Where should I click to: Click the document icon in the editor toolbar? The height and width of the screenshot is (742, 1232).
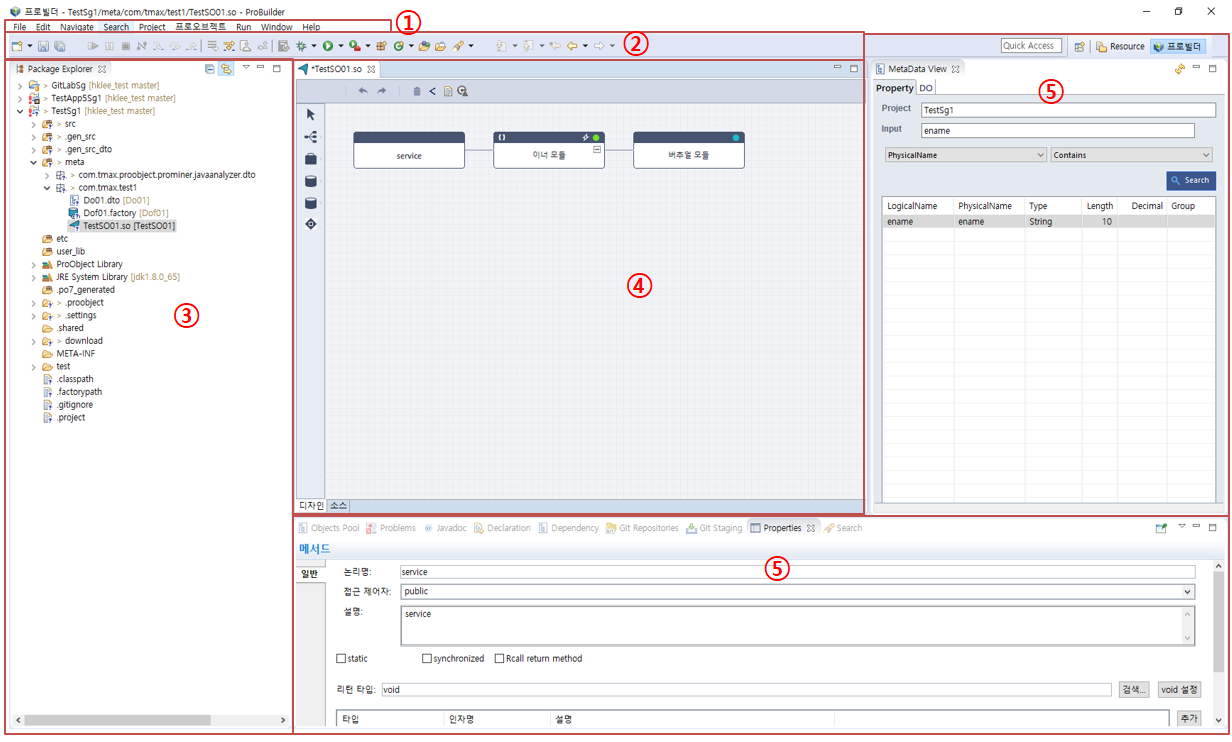click(x=447, y=91)
